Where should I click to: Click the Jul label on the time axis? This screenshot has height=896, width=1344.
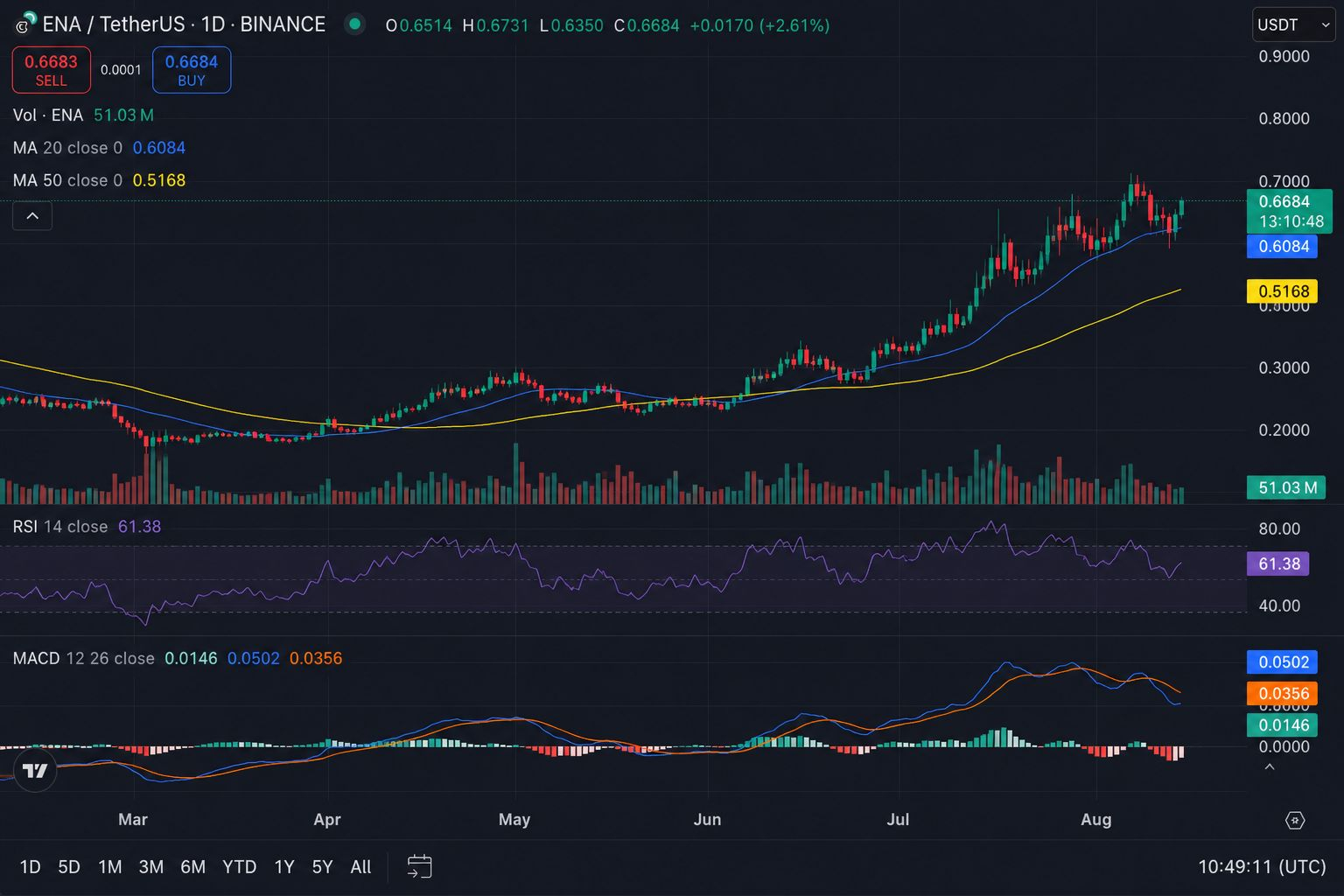point(898,820)
